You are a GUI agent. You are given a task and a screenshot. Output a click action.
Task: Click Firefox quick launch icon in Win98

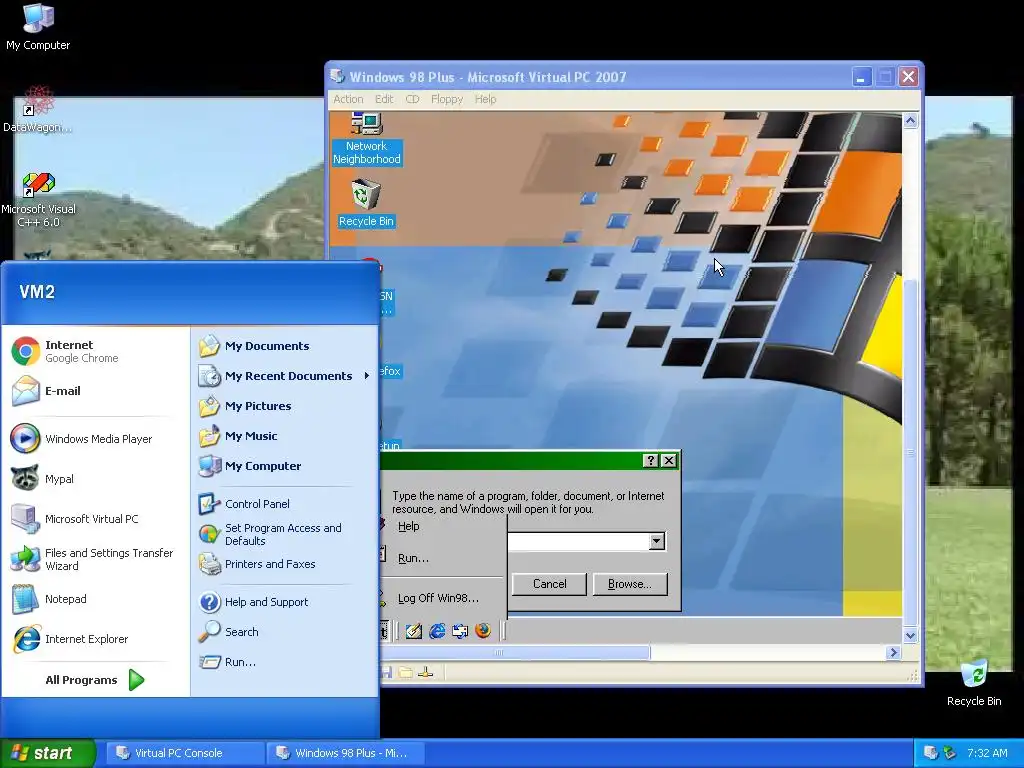click(483, 631)
